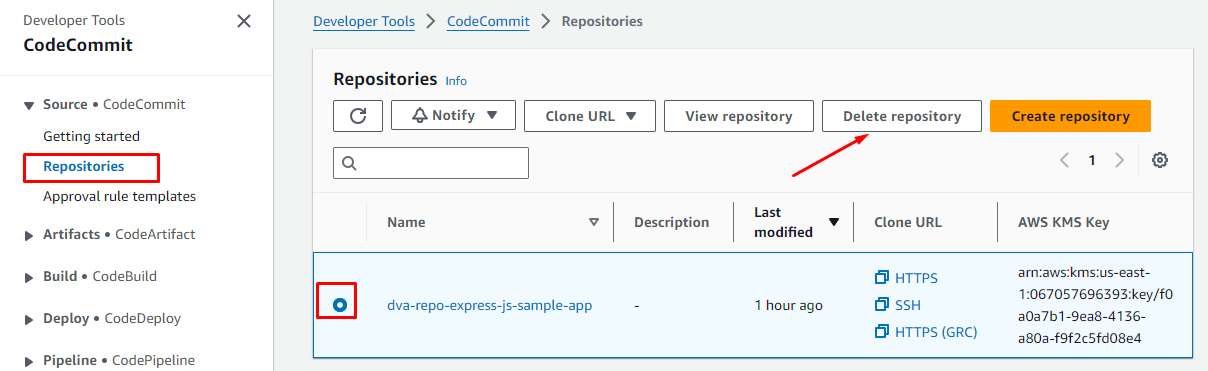The height and width of the screenshot is (371, 1208).
Task: Go to next page arrow
Action: point(1120,160)
